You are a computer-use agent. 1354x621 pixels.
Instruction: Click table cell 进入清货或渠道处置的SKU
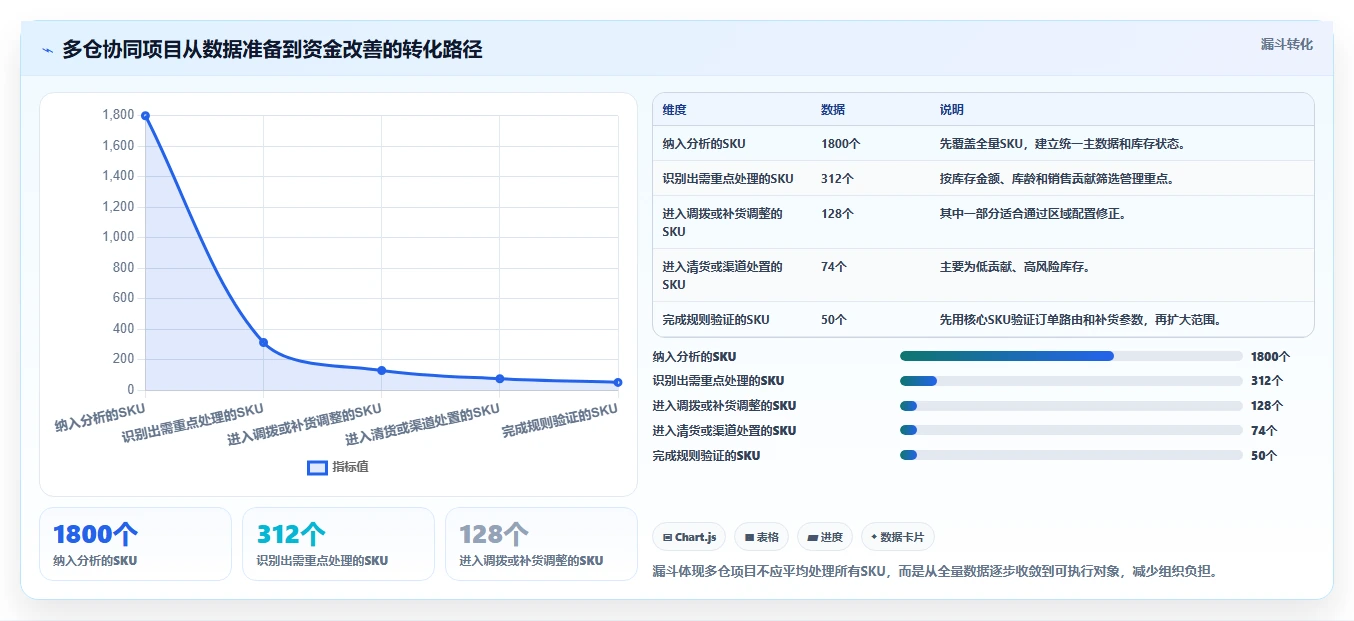(722, 275)
